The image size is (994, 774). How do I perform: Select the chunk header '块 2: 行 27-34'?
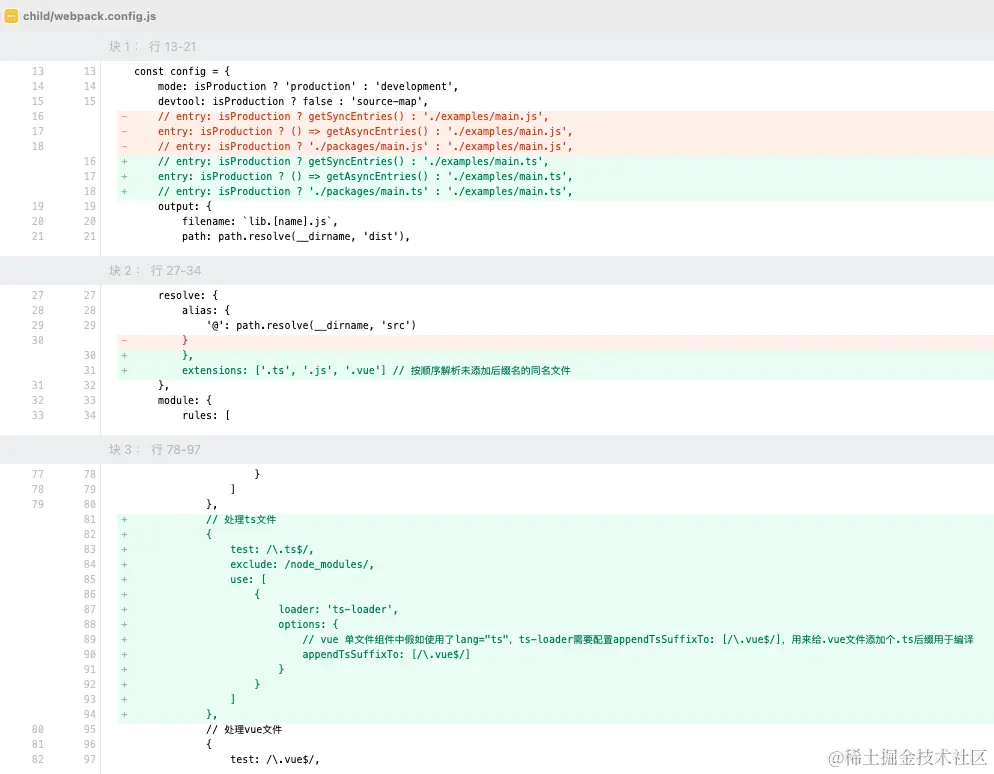click(x=155, y=270)
